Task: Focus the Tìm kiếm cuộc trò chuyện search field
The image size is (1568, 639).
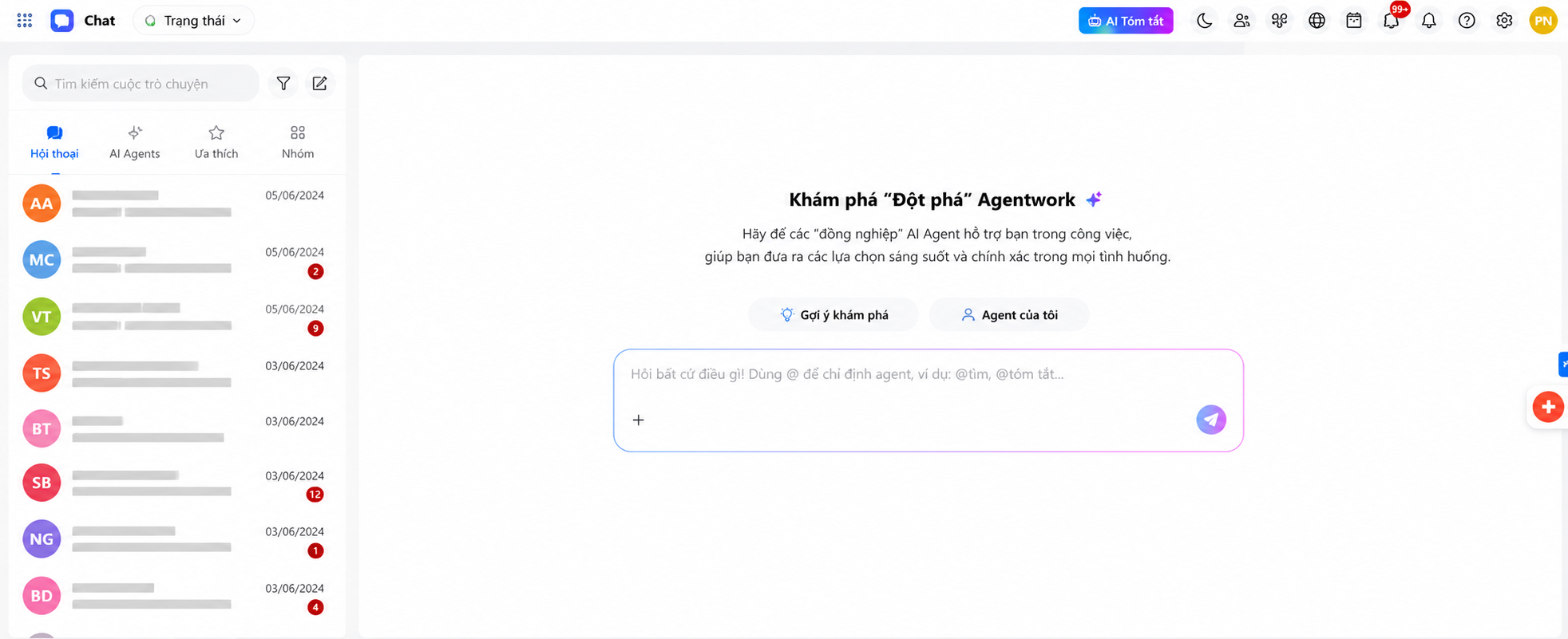Action: point(141,83)
